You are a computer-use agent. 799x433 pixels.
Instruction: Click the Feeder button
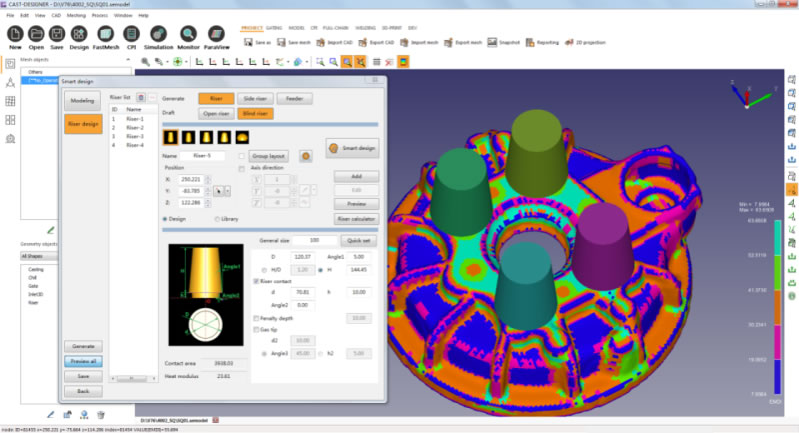pos(295,99)
